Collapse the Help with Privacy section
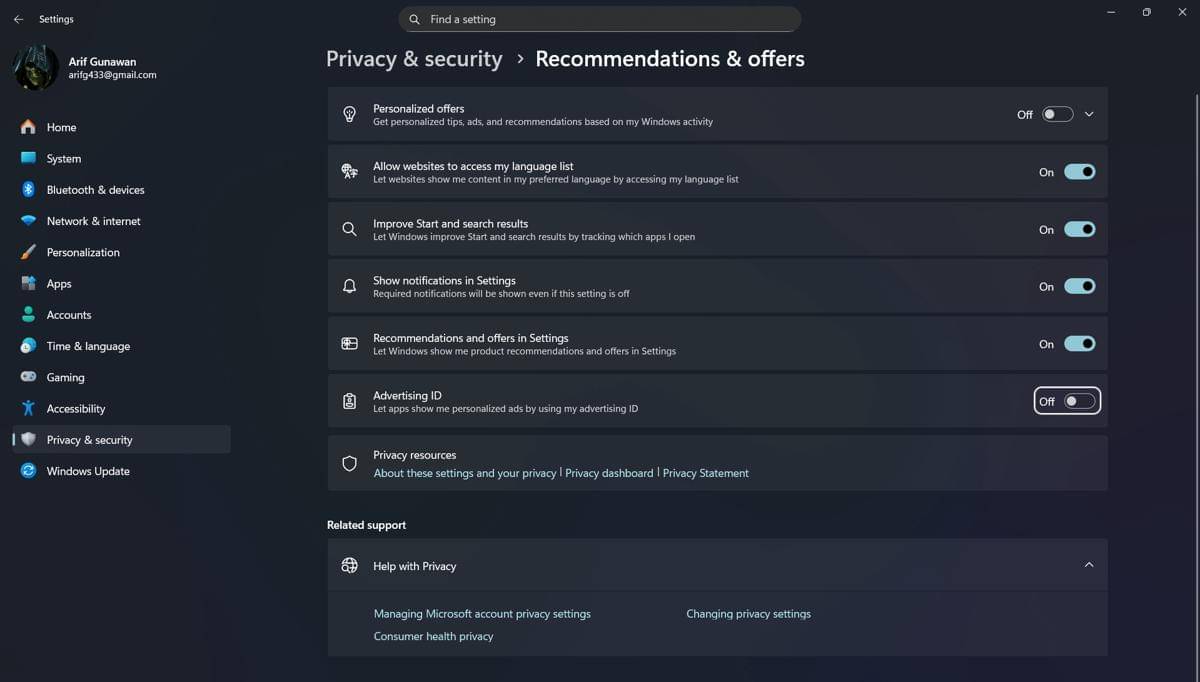 (1089, 565)
